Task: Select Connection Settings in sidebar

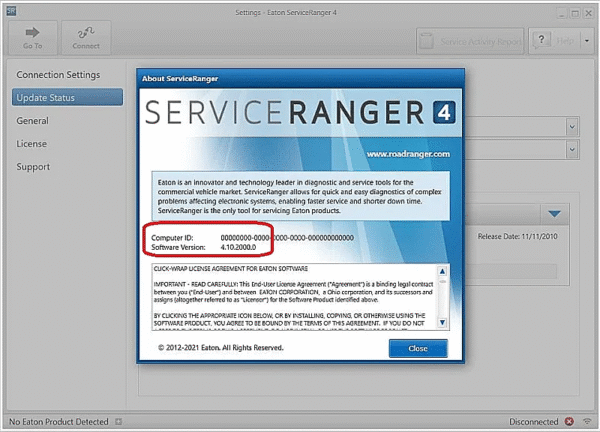Action: coord(58,75)
